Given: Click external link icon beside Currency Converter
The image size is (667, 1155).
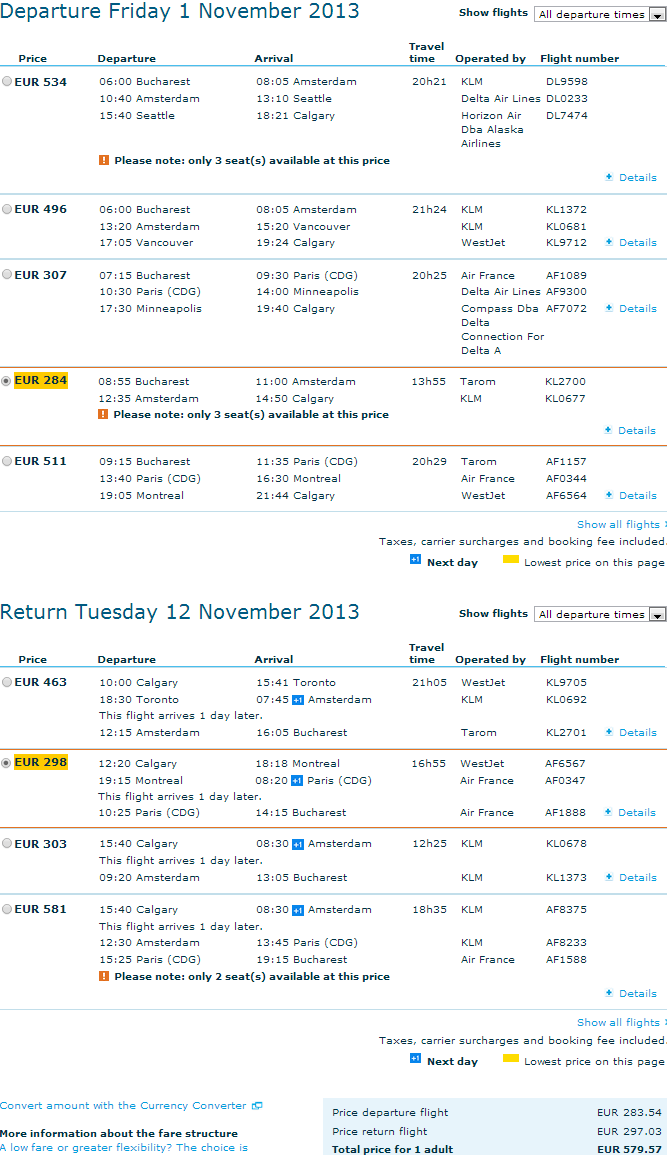Looking at the screenshot, I should 257,1106.
